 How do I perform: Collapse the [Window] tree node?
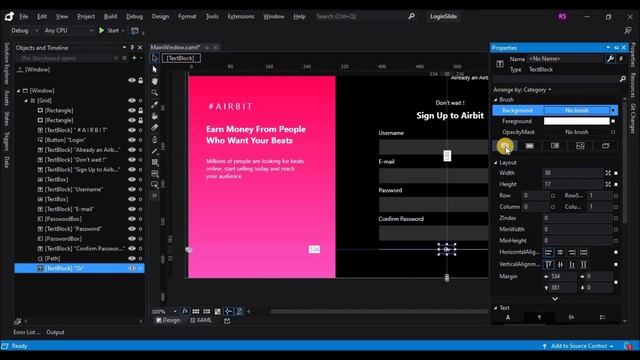pos(18,91)
